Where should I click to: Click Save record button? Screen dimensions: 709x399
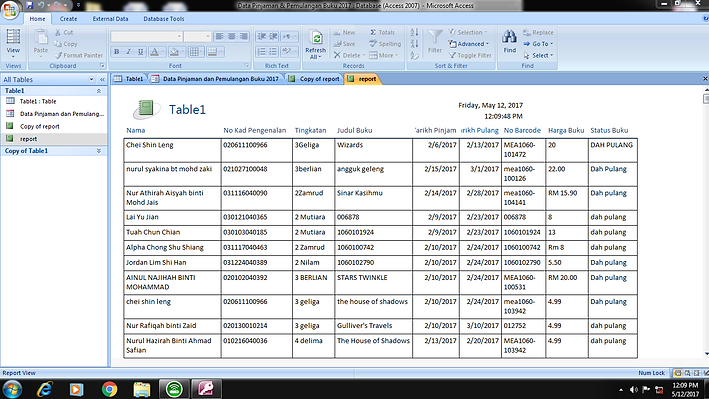point(344,44)
